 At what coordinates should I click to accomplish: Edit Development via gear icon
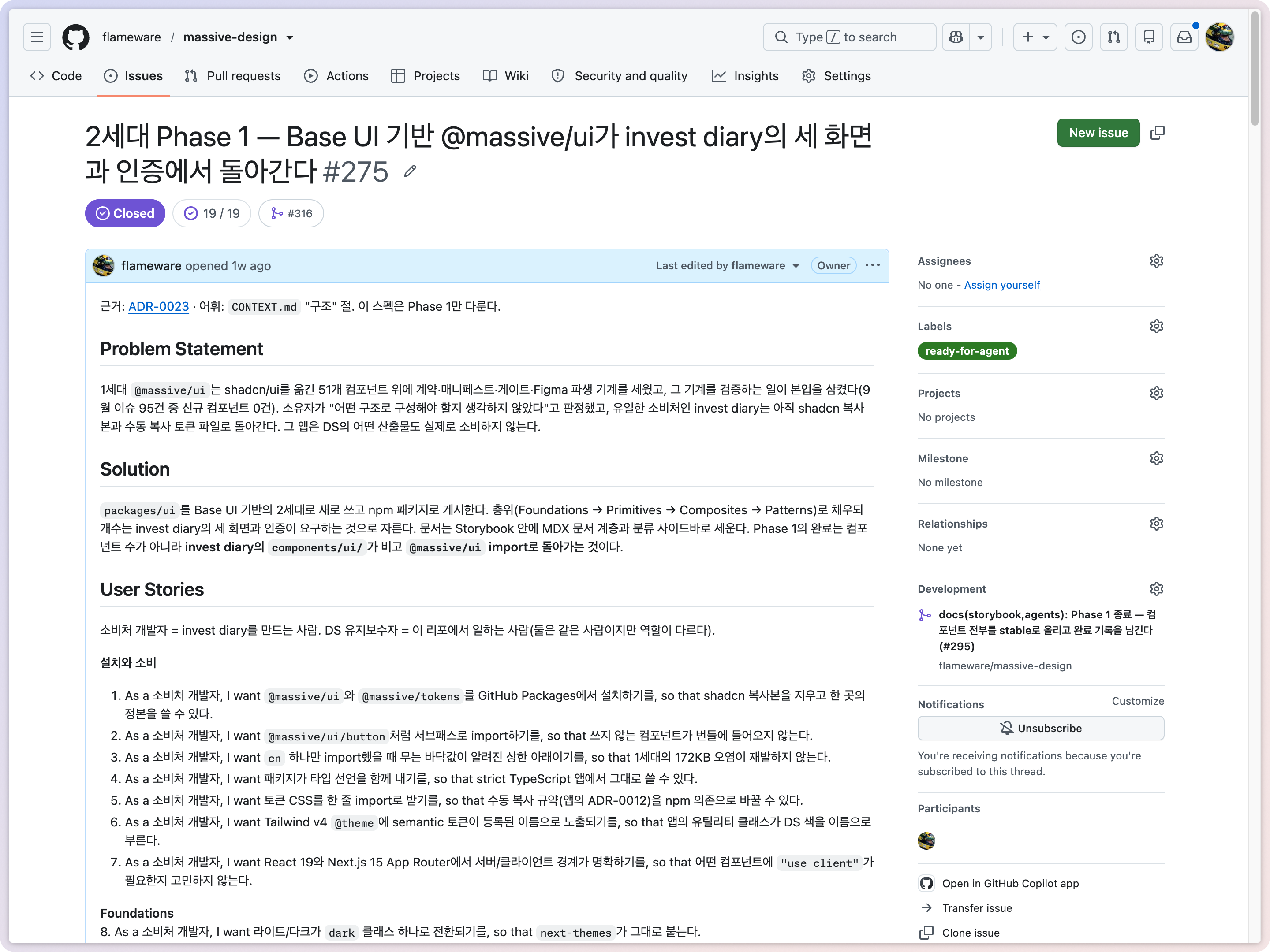(1156, 589)
